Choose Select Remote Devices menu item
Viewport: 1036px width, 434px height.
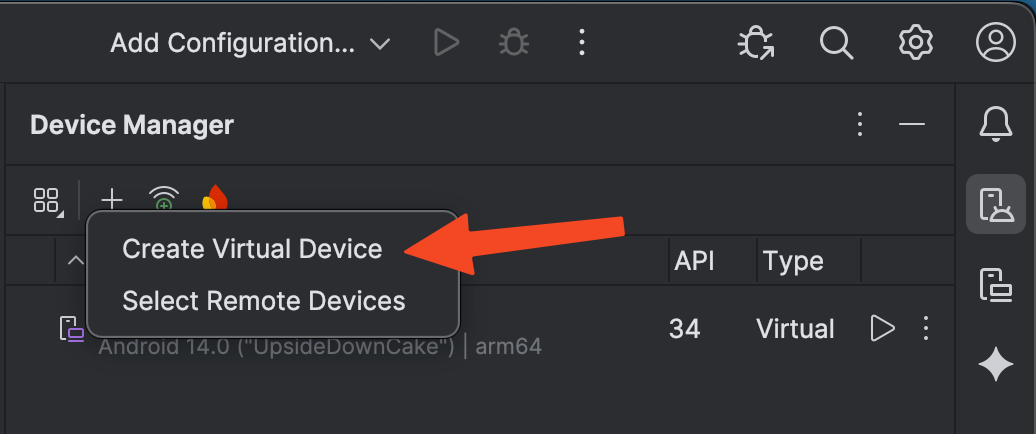click(x=263, y=300)
